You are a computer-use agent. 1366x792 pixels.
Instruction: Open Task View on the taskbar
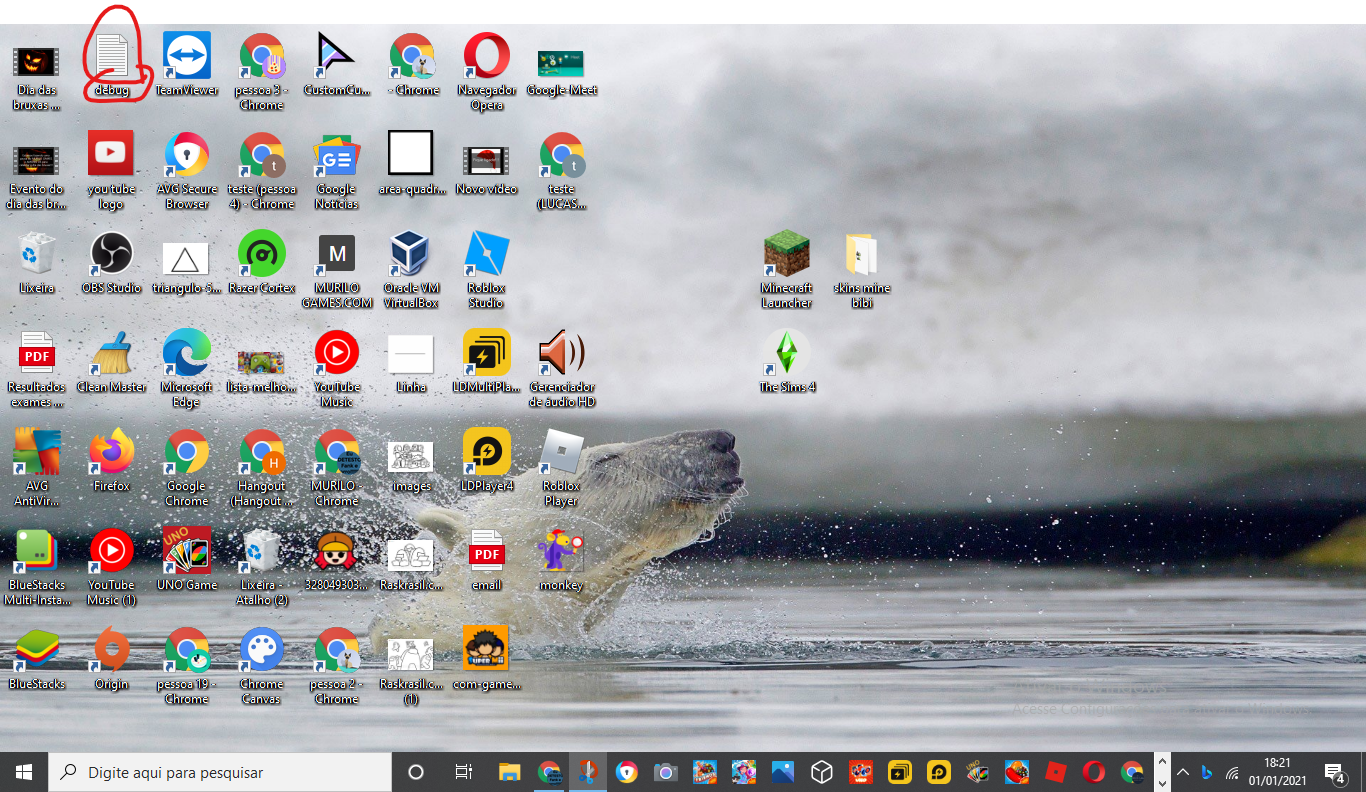[x=463, y=772]
